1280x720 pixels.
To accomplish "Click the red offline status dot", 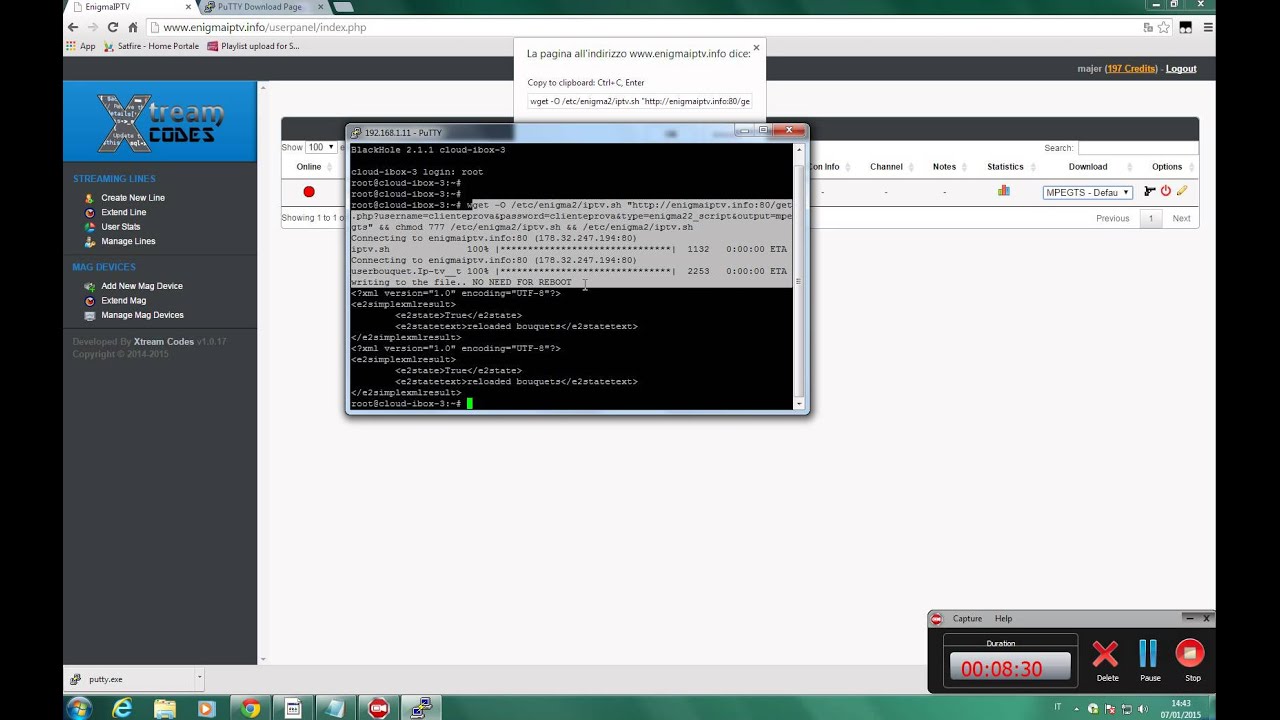I will click(309, 192).
